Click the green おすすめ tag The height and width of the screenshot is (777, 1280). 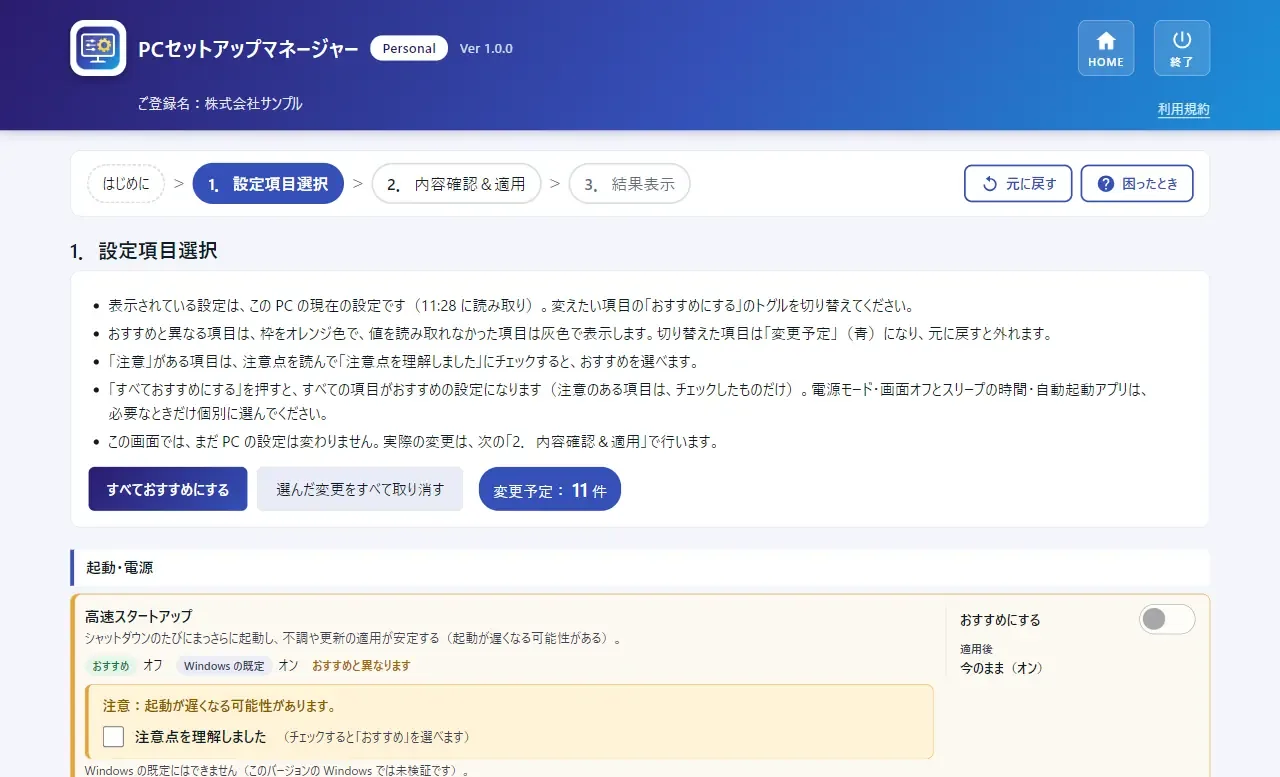pyautogui.click(x=111, y=665)
